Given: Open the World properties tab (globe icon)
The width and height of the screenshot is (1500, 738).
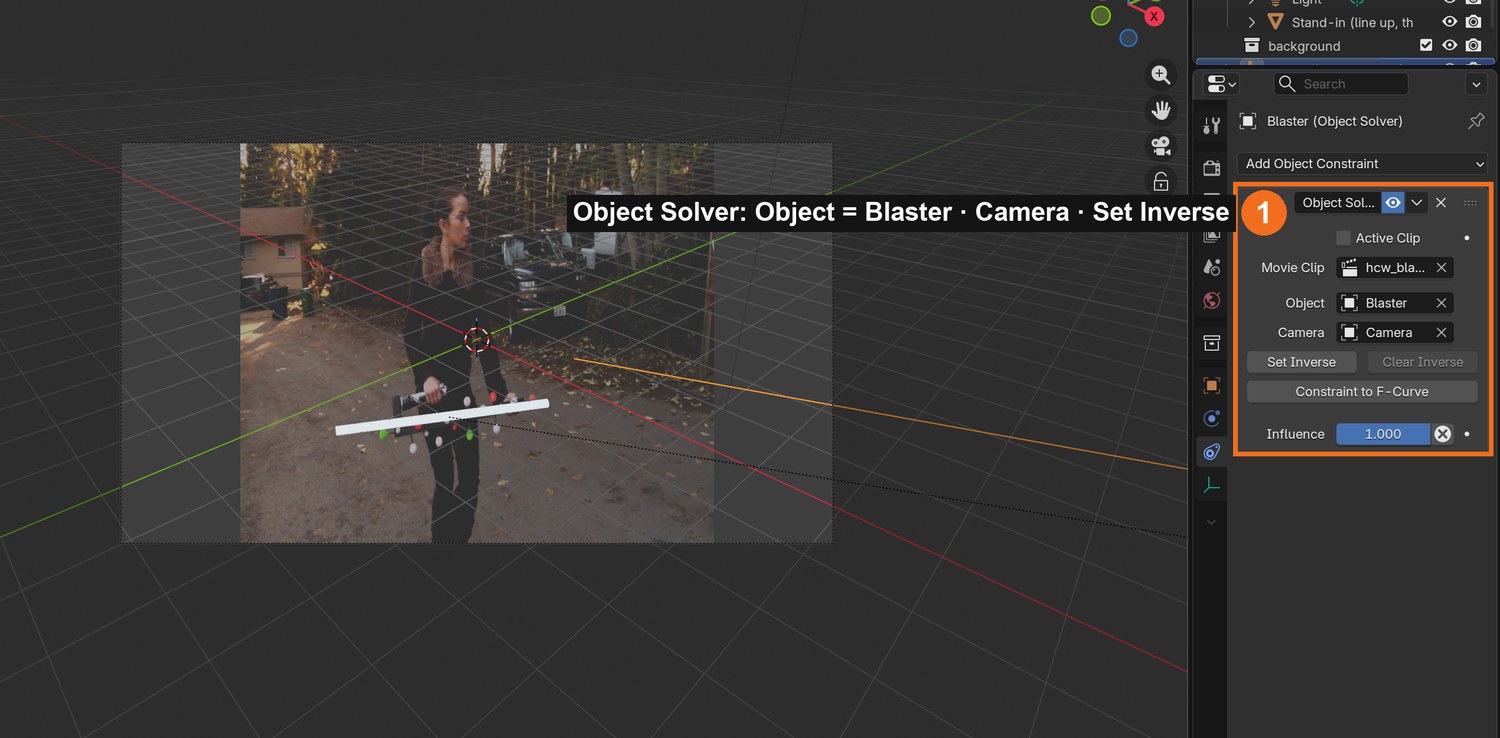Looking at the screenshot, I should coord(1212,301).
